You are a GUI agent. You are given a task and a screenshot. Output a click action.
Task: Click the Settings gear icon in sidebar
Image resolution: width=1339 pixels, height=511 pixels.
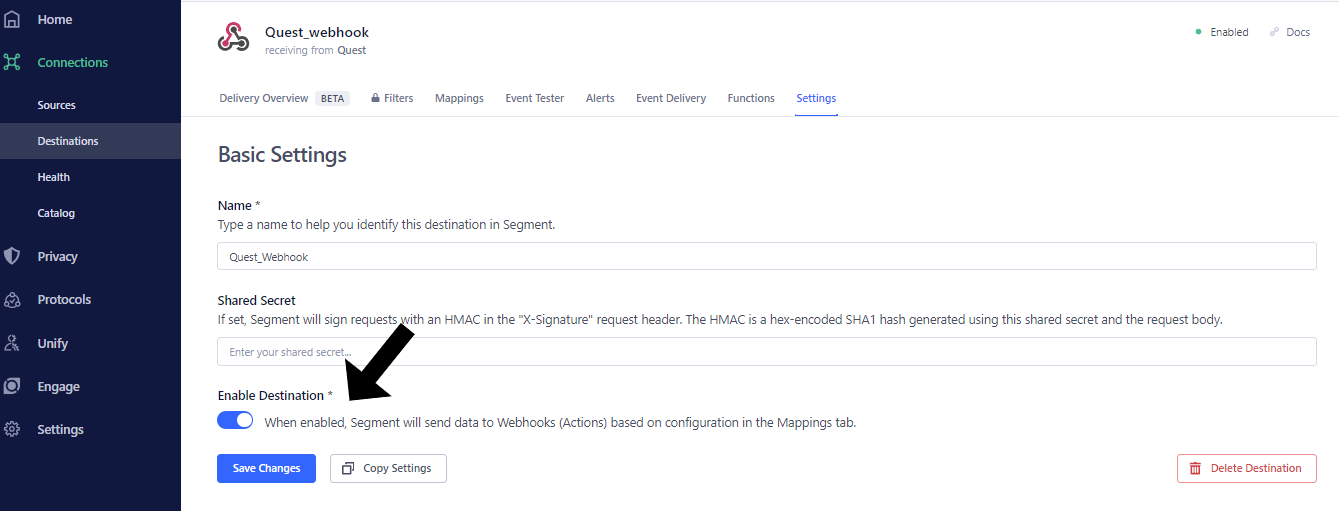(x=12, y=430)
